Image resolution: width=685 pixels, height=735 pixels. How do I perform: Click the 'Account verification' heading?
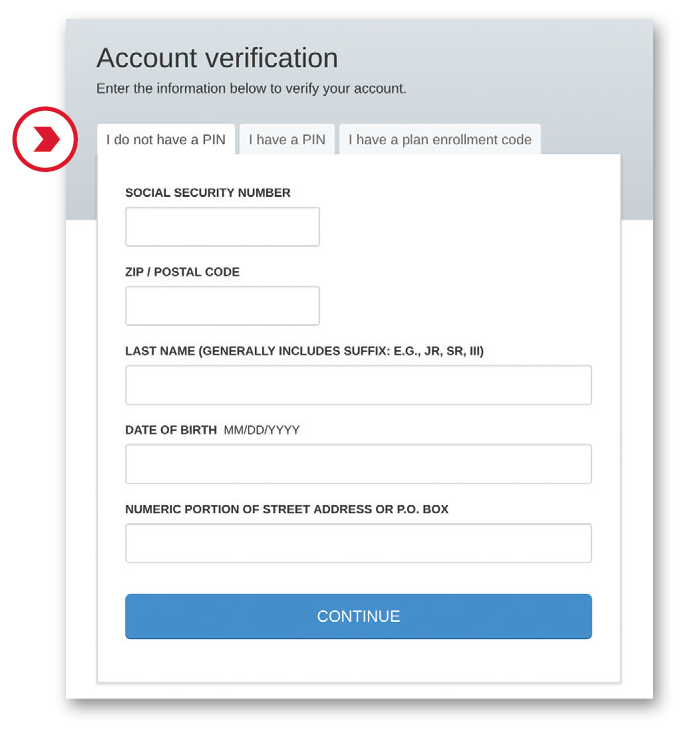point(217,58)
